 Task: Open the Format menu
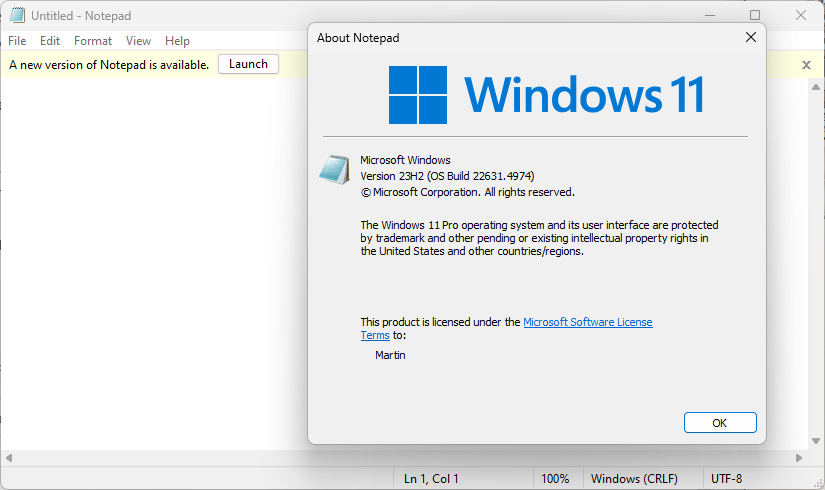click(93, 41)
